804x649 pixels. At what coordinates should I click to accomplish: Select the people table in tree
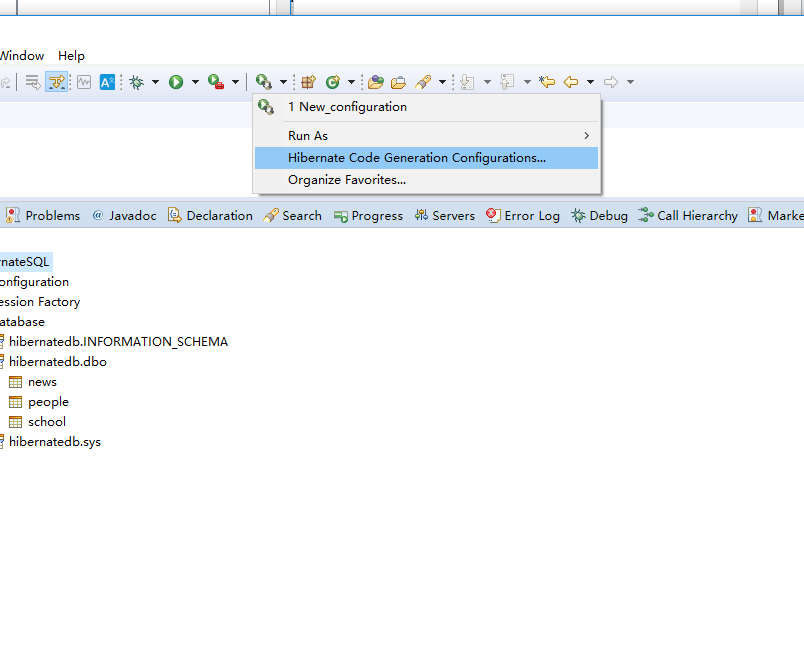pyautogui.click(x=48, y=402)
